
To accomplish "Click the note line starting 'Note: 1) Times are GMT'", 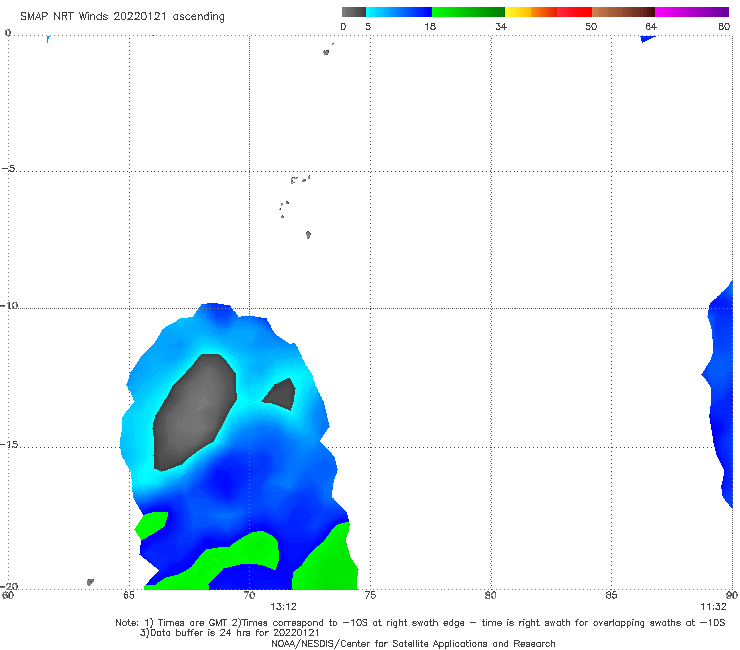I will point(420,623).
